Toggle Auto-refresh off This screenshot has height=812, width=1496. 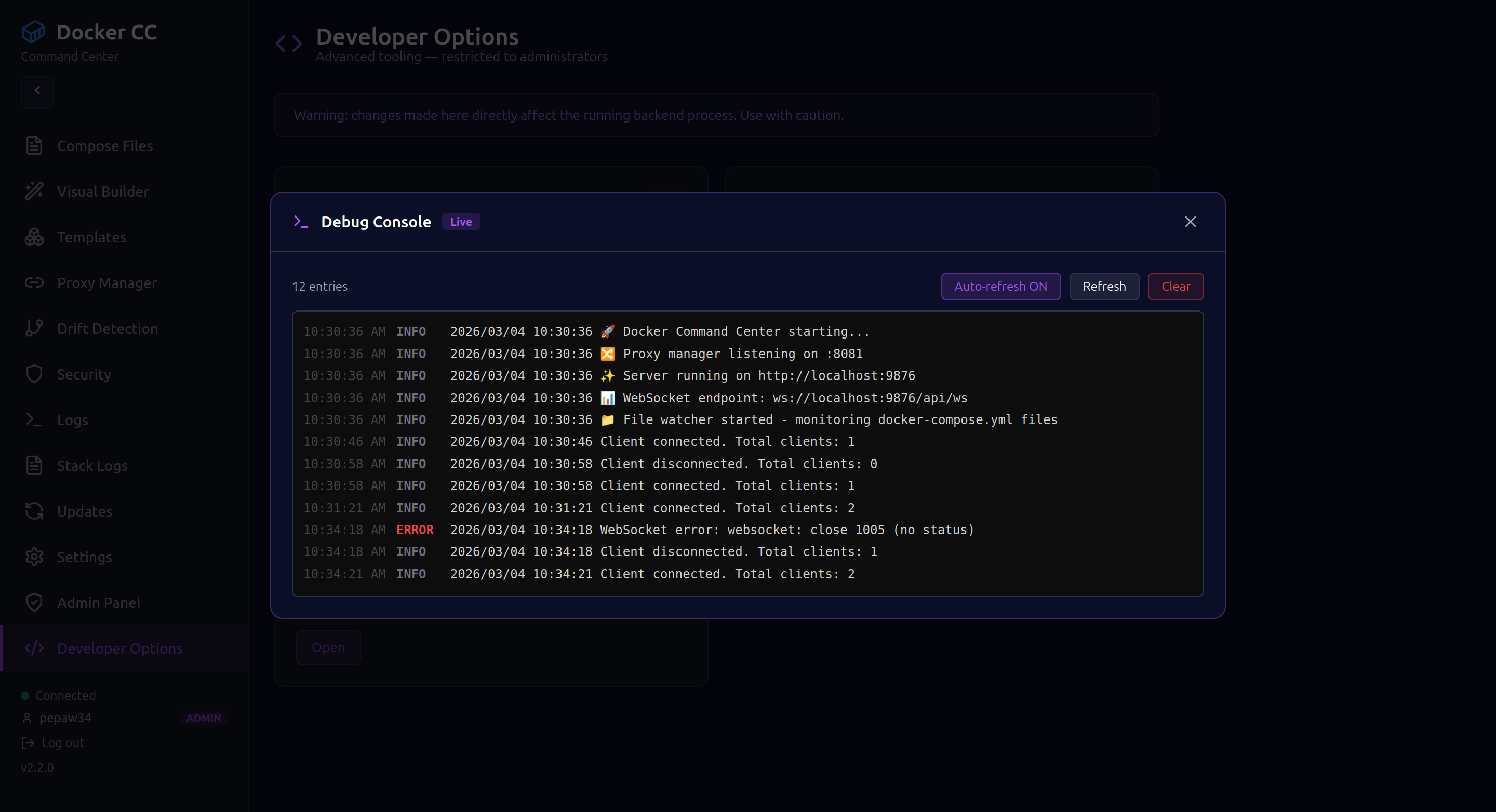coord(1000,286)
